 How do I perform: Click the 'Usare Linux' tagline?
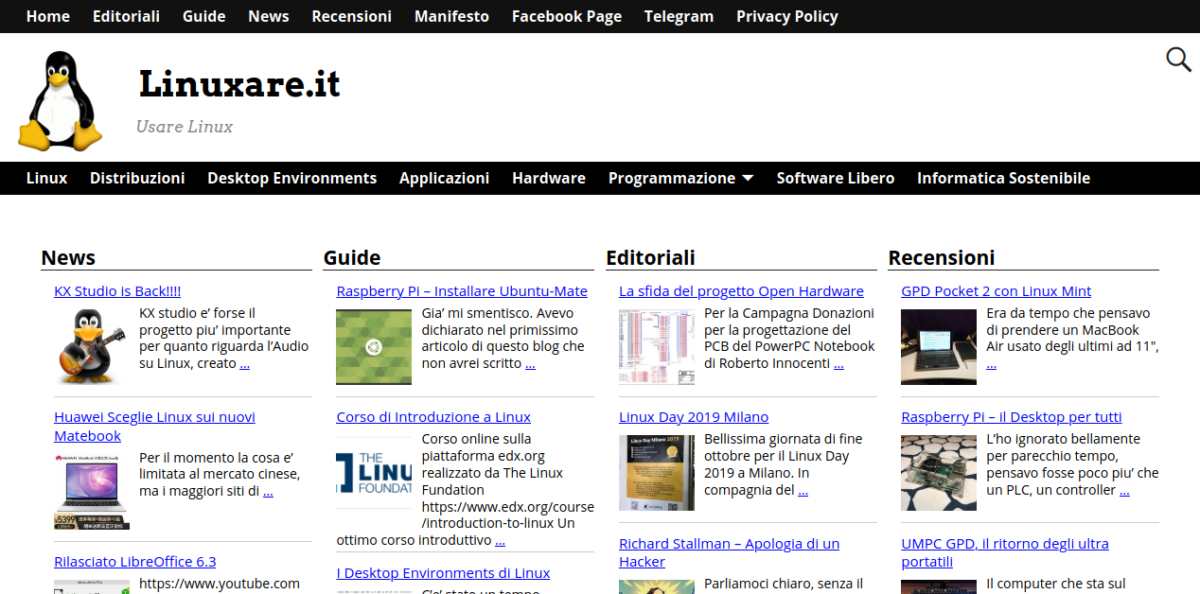(x=184, y=127)
